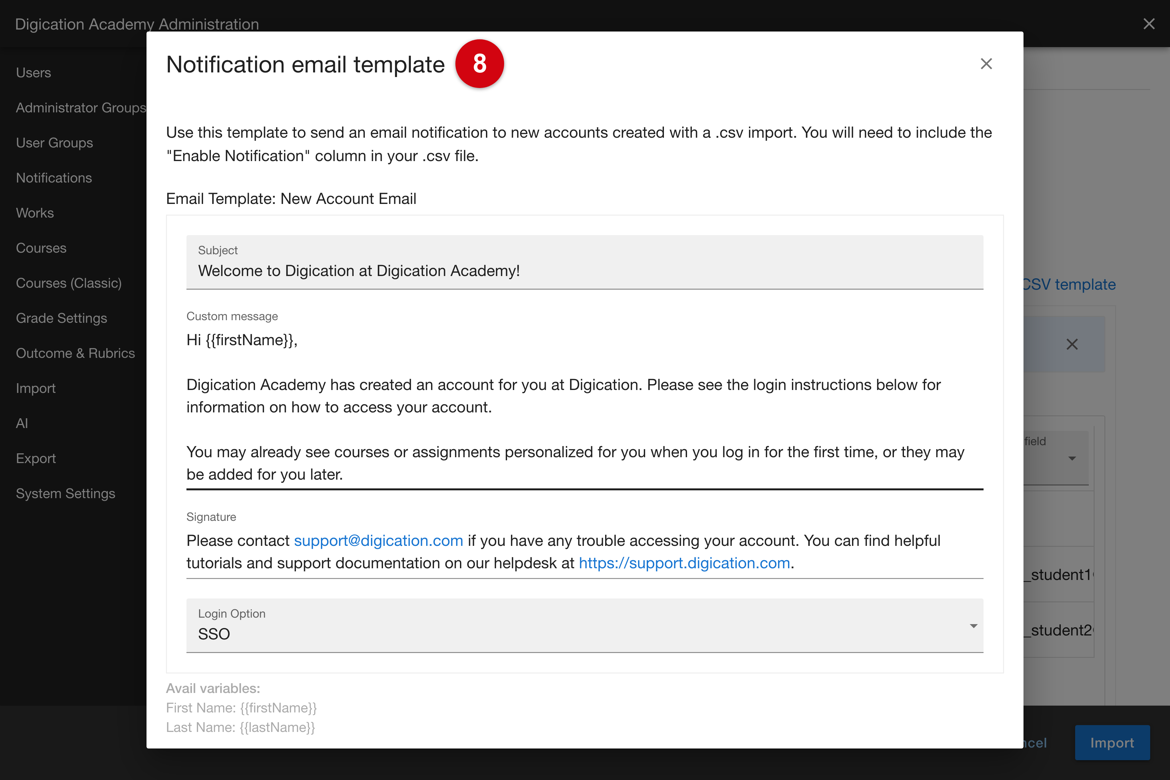
Task: Click the 'Digication Academy Administration' title
Action: point(137,24)
